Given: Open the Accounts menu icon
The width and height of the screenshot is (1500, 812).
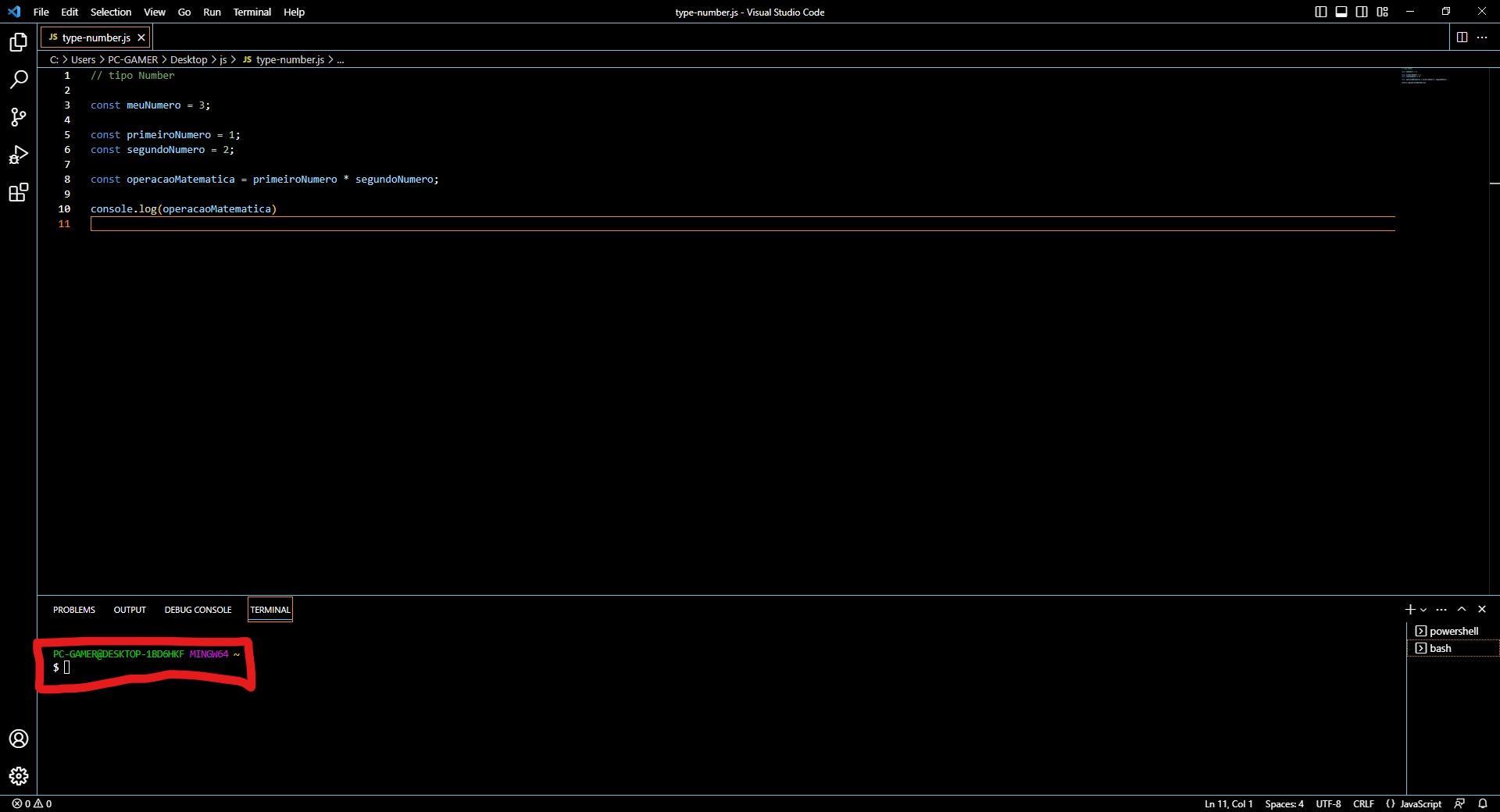Looking at the screenshot, I should [x=19, y=739].
